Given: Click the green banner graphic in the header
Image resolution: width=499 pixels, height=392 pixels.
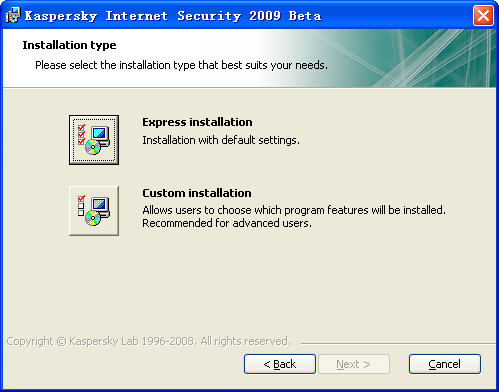Looking at the screenshot, I should (380, 58).
